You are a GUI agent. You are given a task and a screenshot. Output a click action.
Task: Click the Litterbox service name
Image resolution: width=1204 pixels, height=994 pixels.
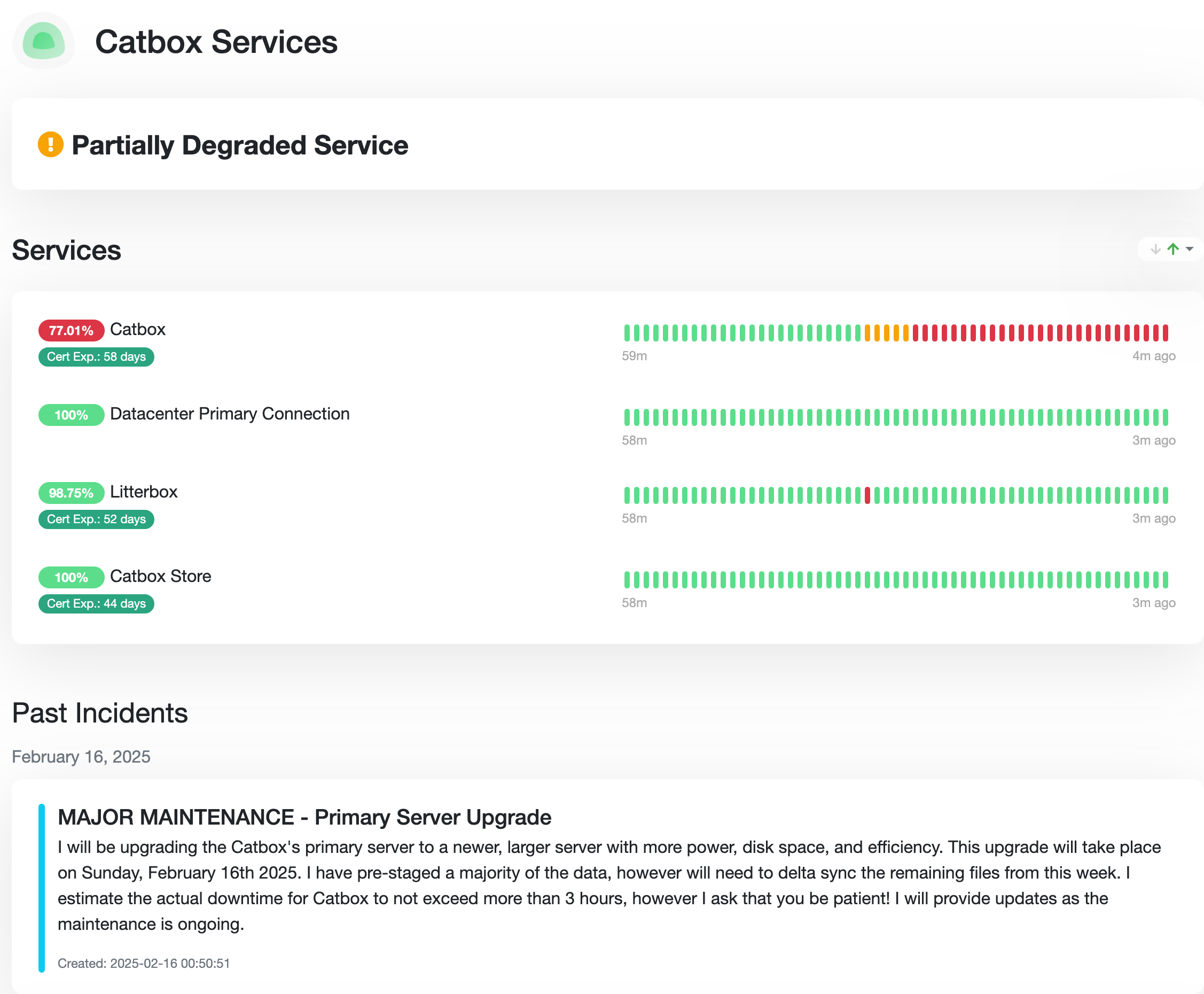click(x=144, y=492)
